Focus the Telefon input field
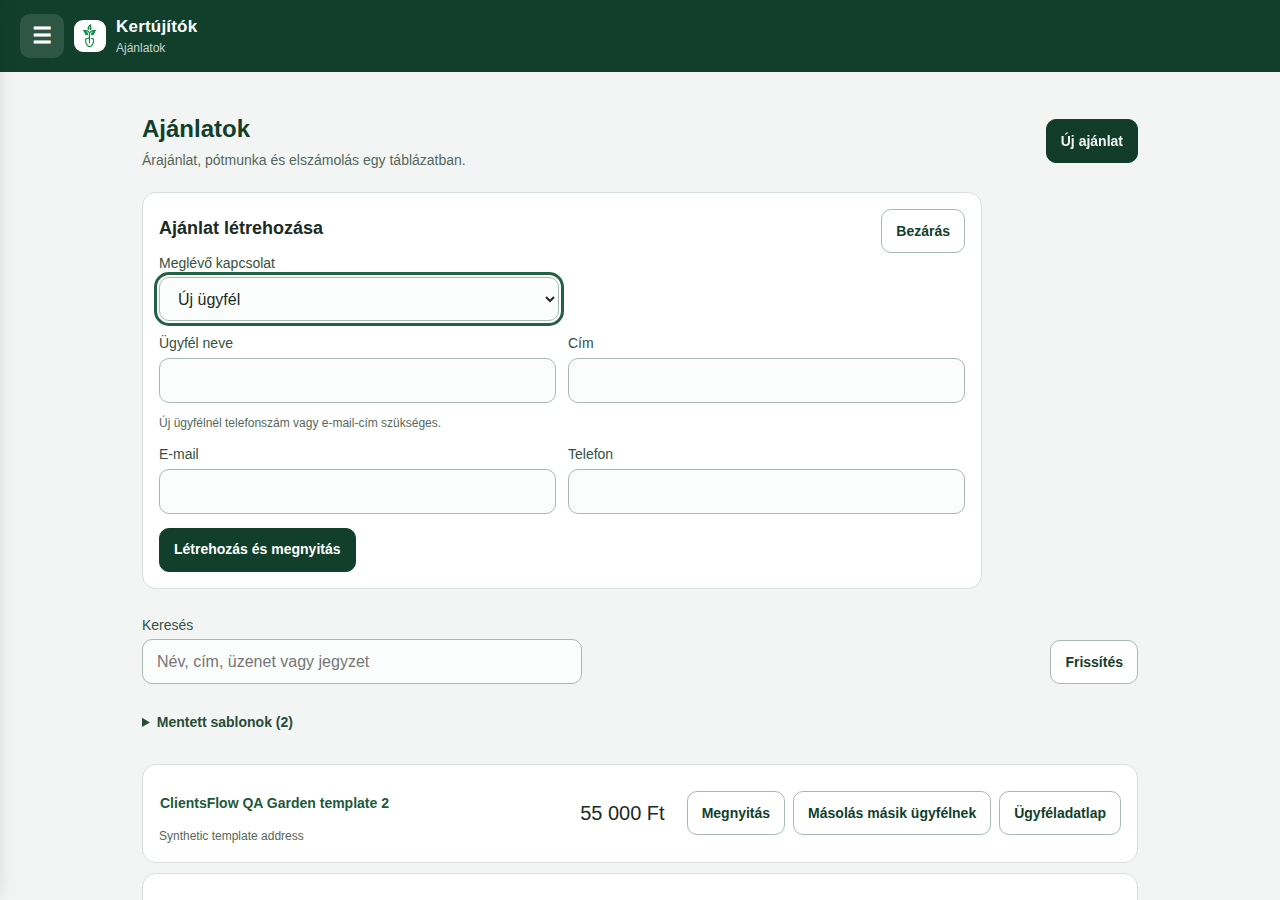This screenshot has height=900, width=1280. pos(766,492)
